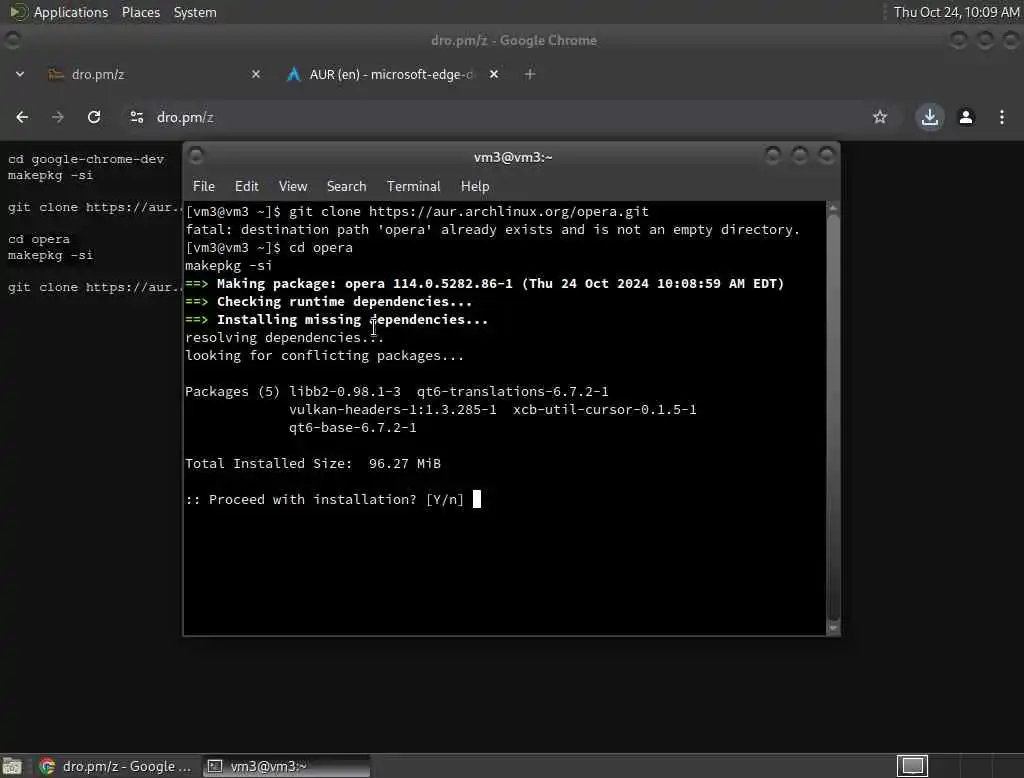Click terminal scrollbar down arrow

tap(833, 628)
